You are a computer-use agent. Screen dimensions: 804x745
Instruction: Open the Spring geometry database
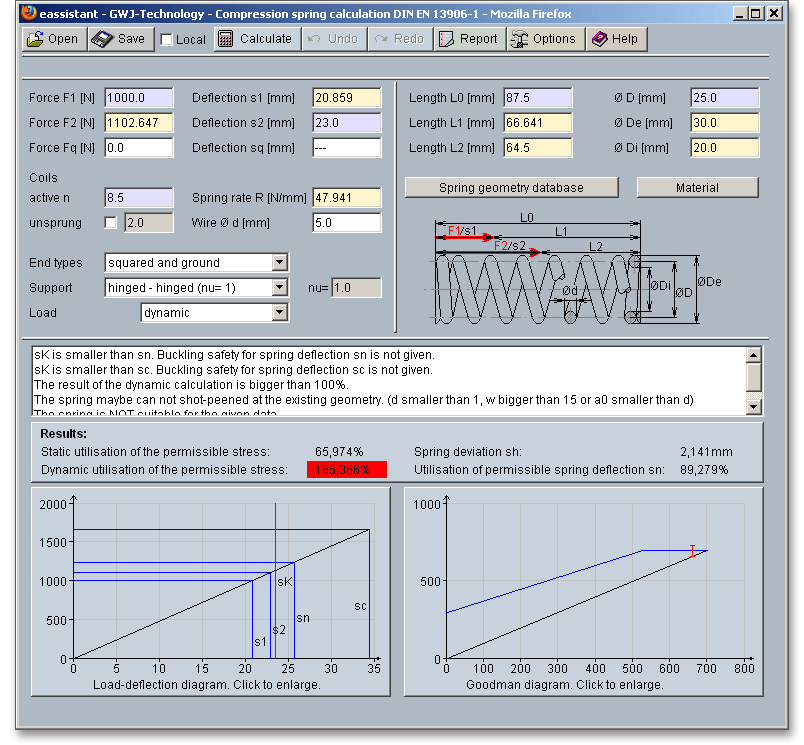tap(511, 188)
